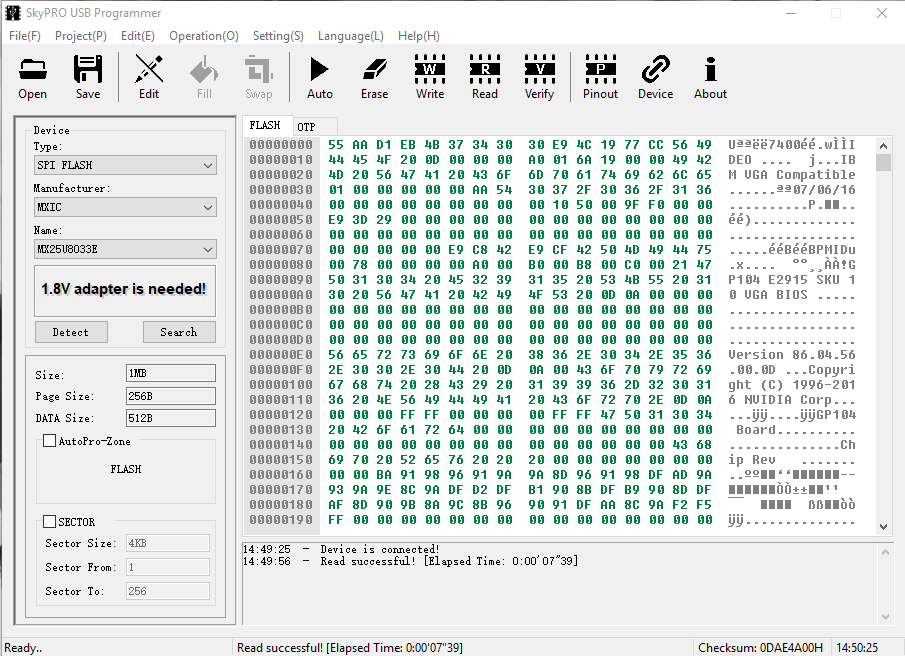
Task: Click the '1.8V adapter is needed!' notice
Action: click(124, 289)
